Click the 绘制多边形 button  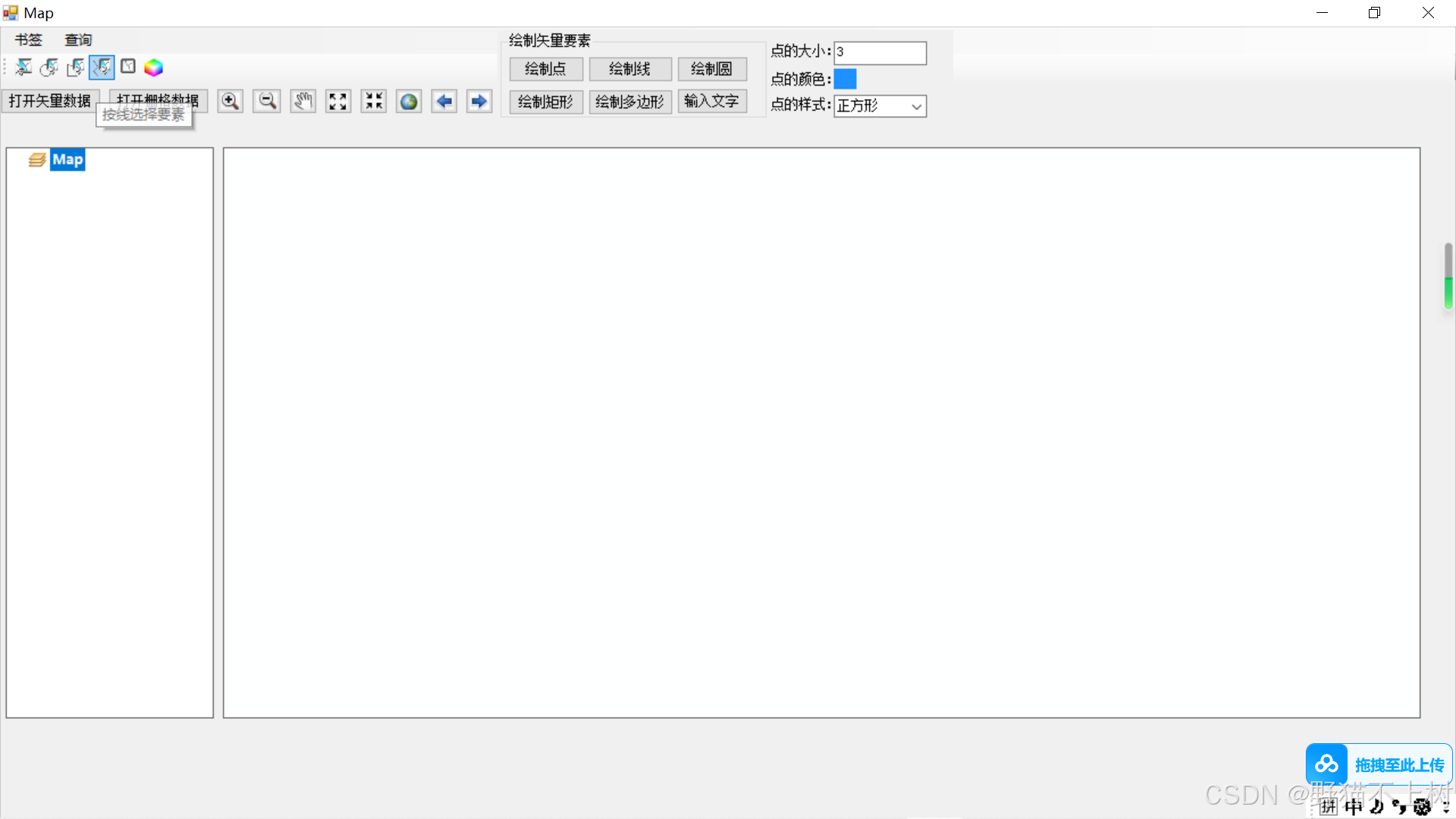[629, 102]
